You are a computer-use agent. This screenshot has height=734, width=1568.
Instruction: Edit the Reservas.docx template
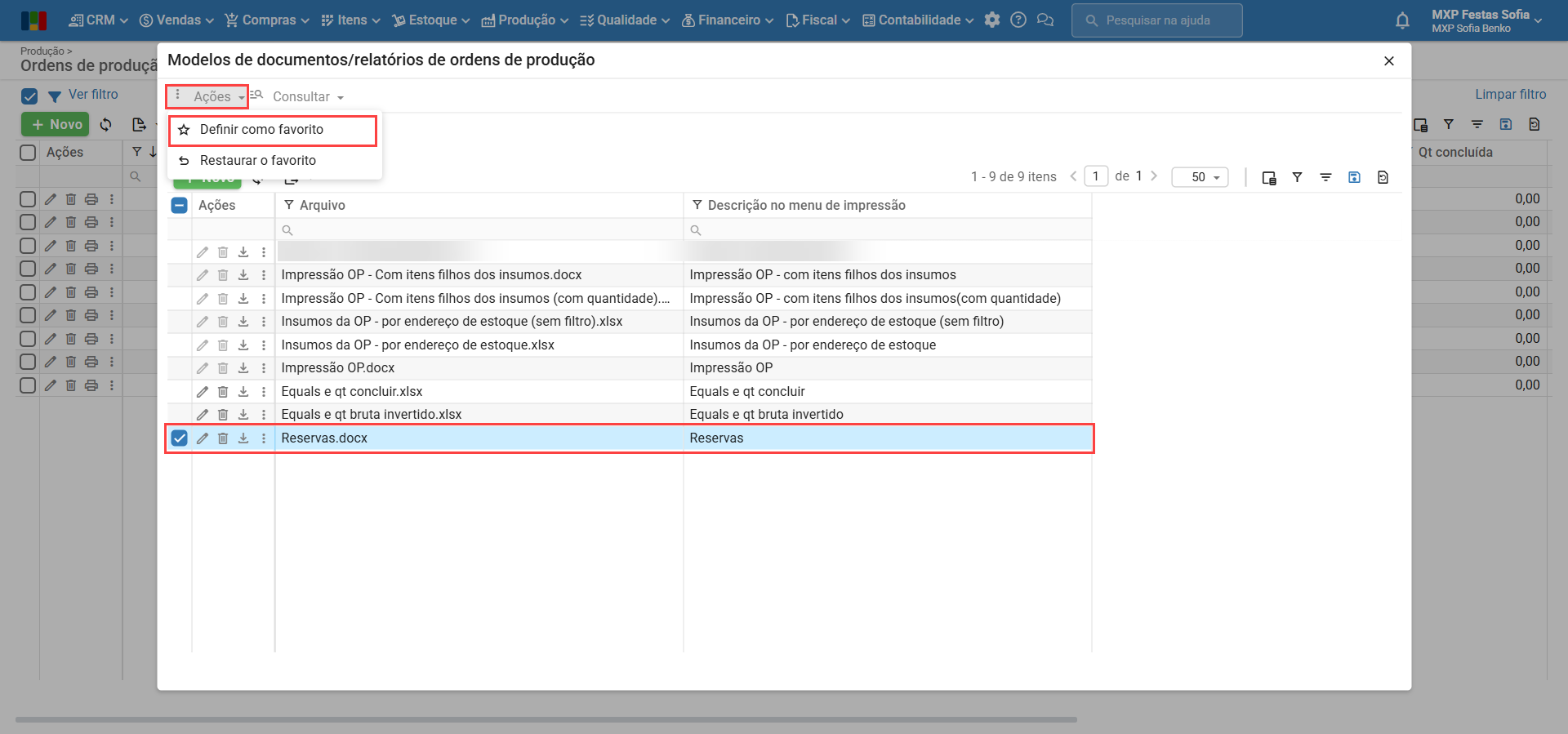(203, 438)
